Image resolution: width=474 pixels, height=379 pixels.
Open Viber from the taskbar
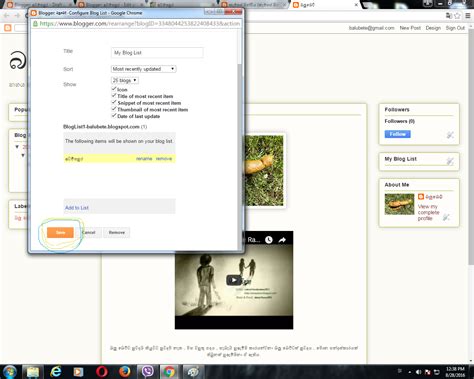point(147,372)
